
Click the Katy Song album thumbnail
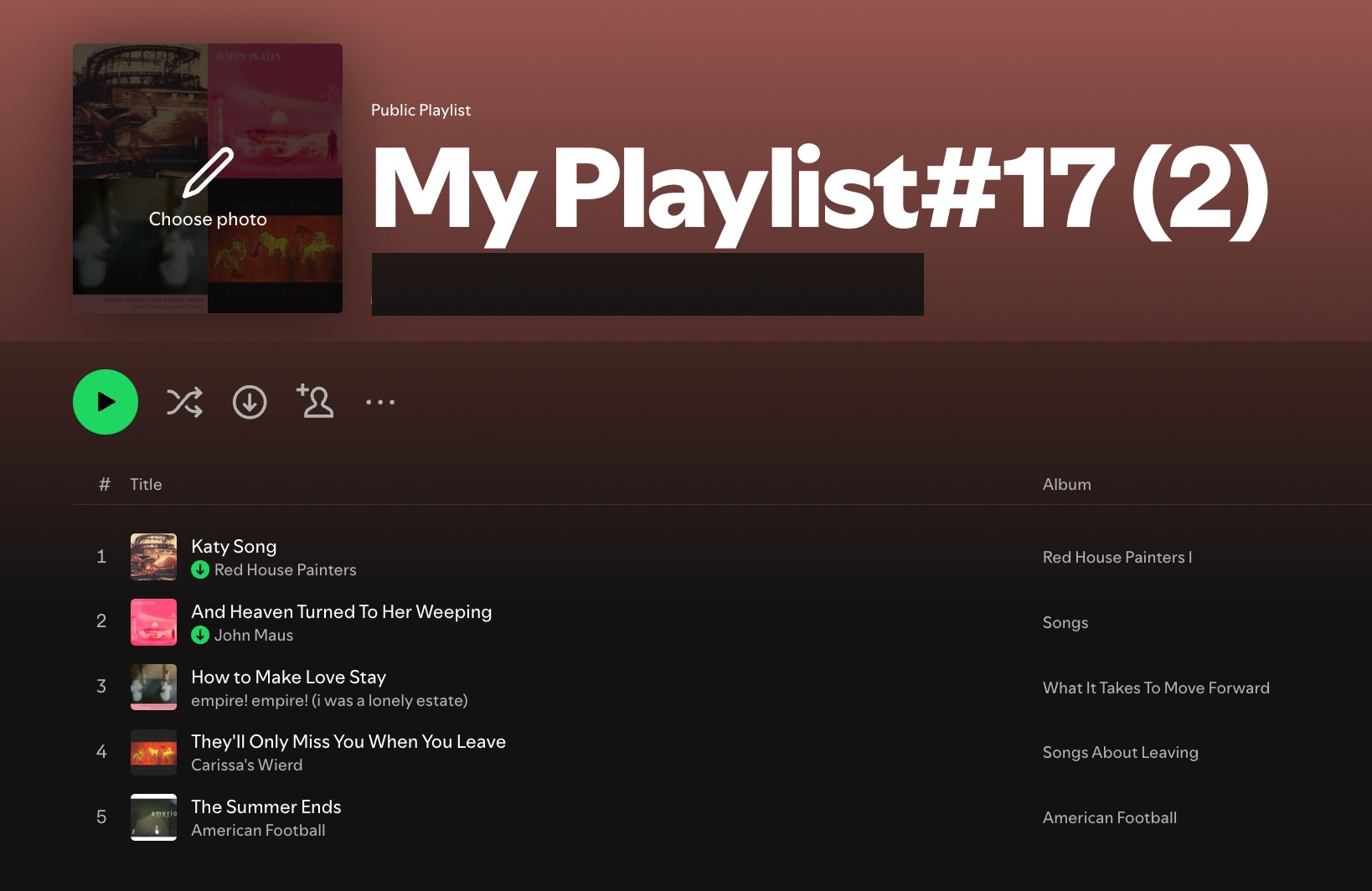point(154,557)
